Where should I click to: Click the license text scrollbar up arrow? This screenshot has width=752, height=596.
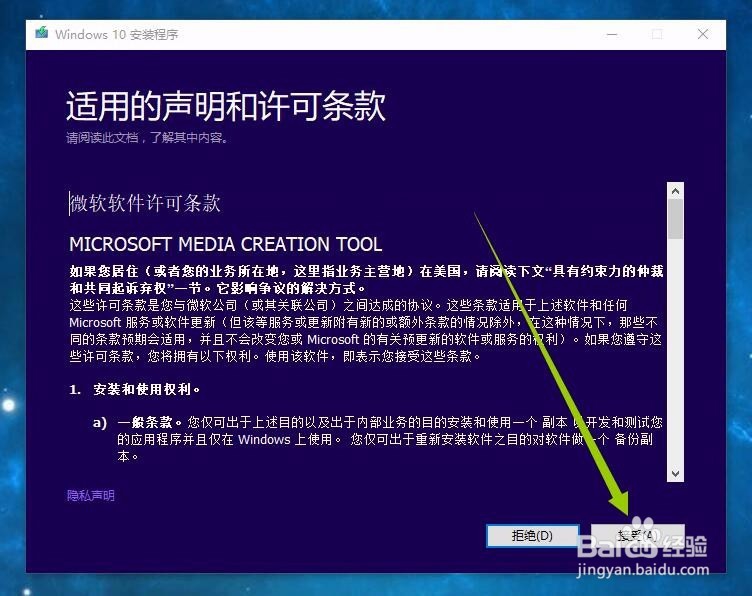coord(675,191)
